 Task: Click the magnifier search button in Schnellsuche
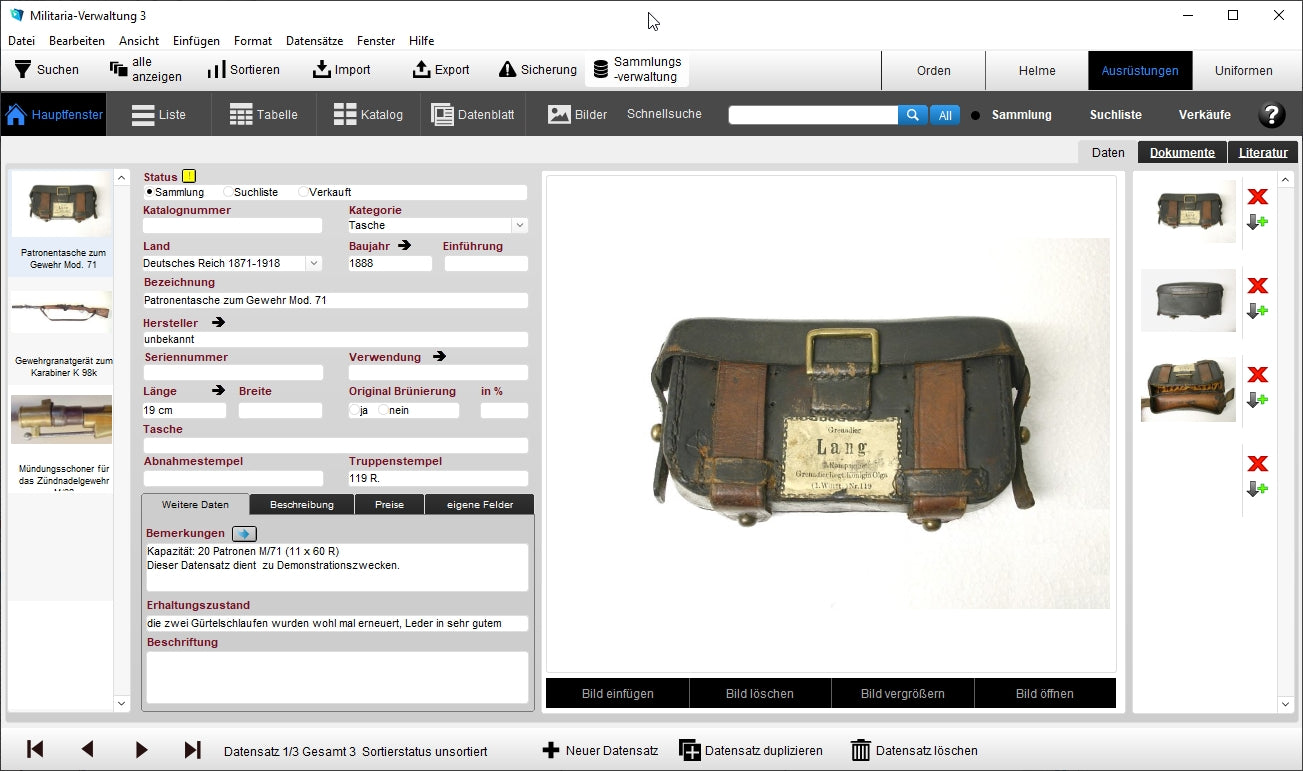pyautogui.click(x=912, y=115)
